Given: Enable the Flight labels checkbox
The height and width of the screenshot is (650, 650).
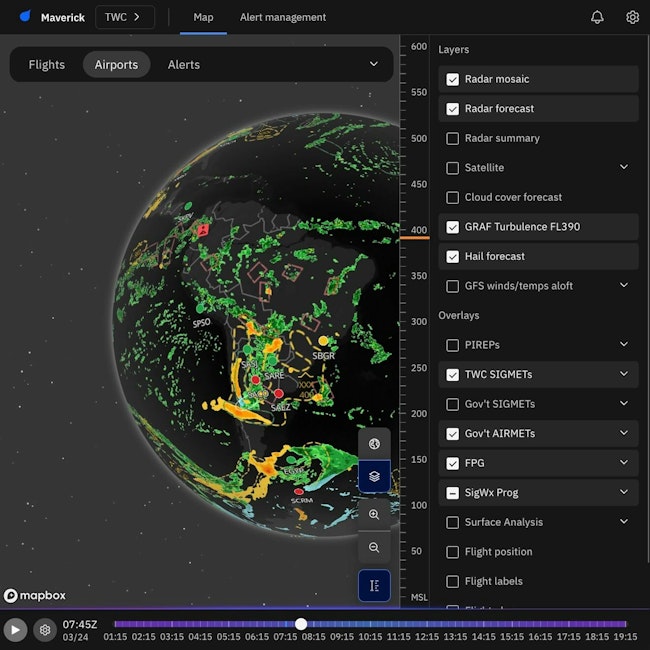Looking at the screenshot, I should point(452,581).
